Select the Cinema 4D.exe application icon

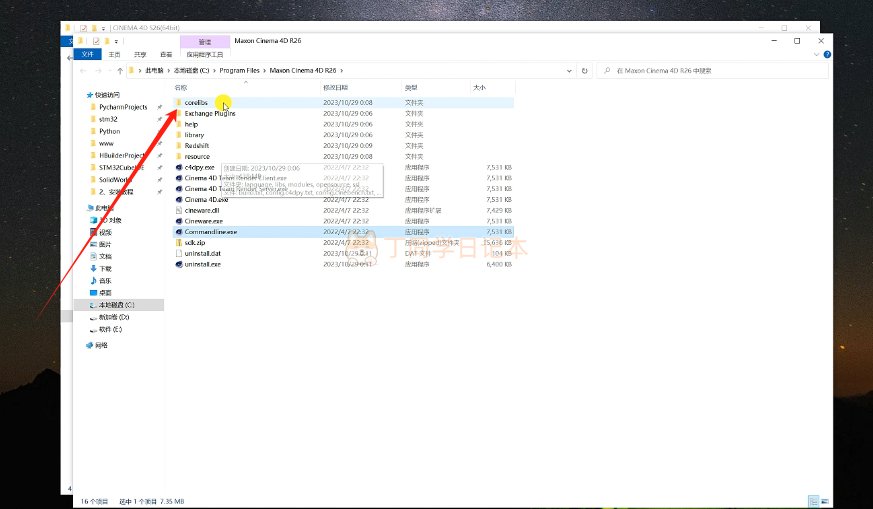coord(179,199)
